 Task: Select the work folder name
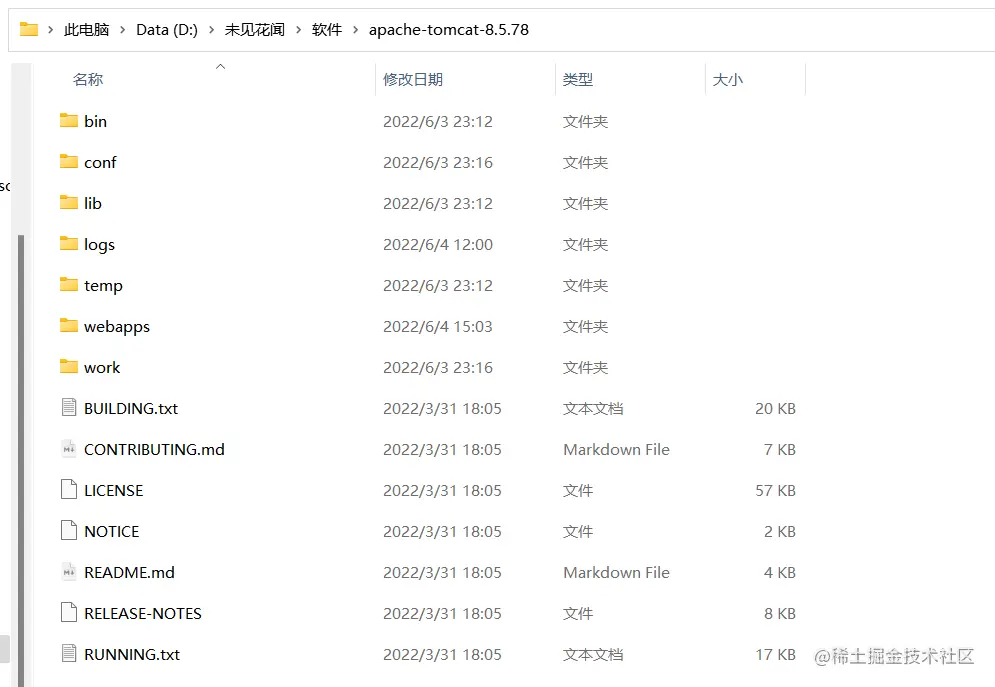tap(102, 367)
